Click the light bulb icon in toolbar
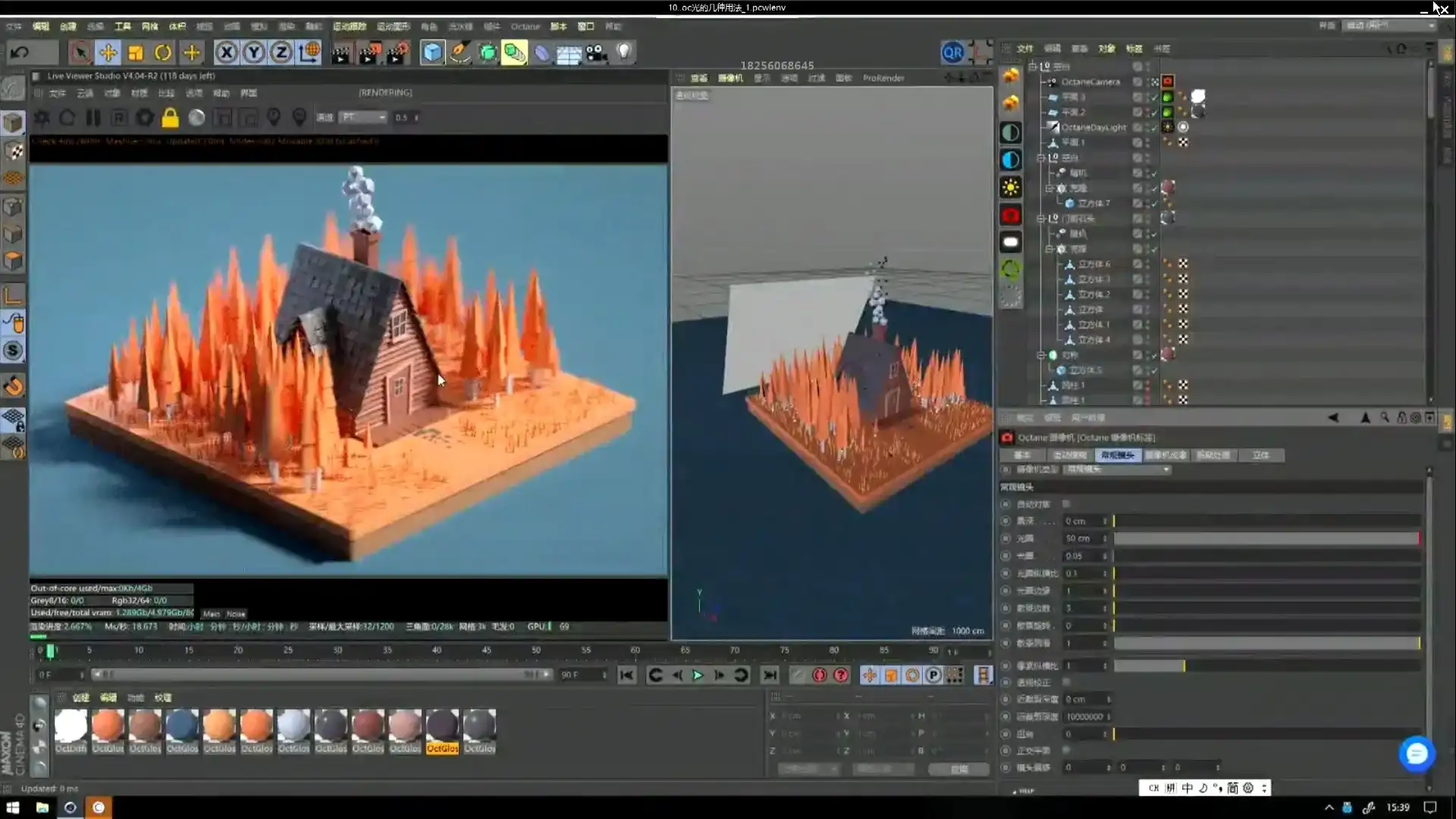1456x819 pixels. 623,52
